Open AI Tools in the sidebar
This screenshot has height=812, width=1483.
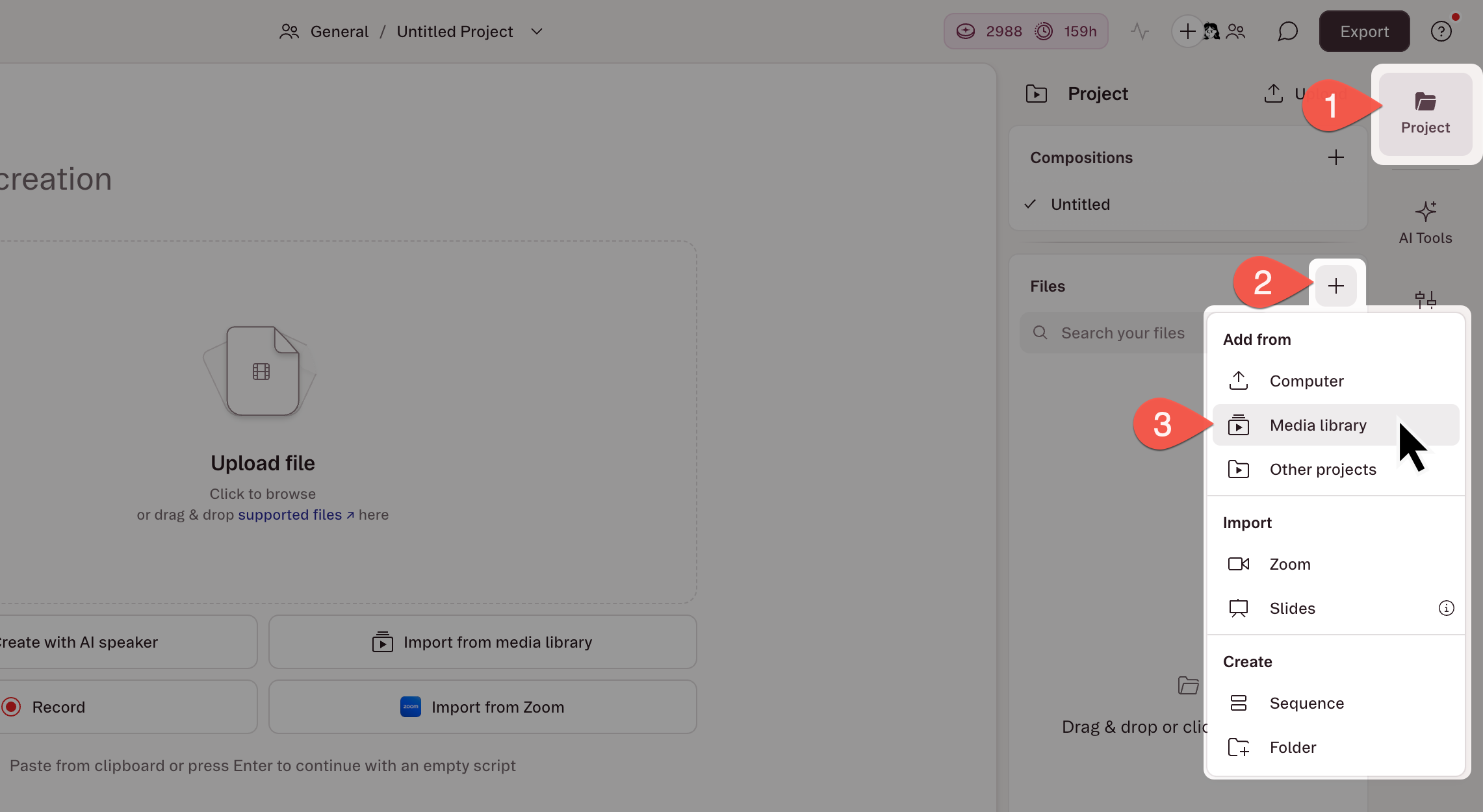(x=1425, y=223)
